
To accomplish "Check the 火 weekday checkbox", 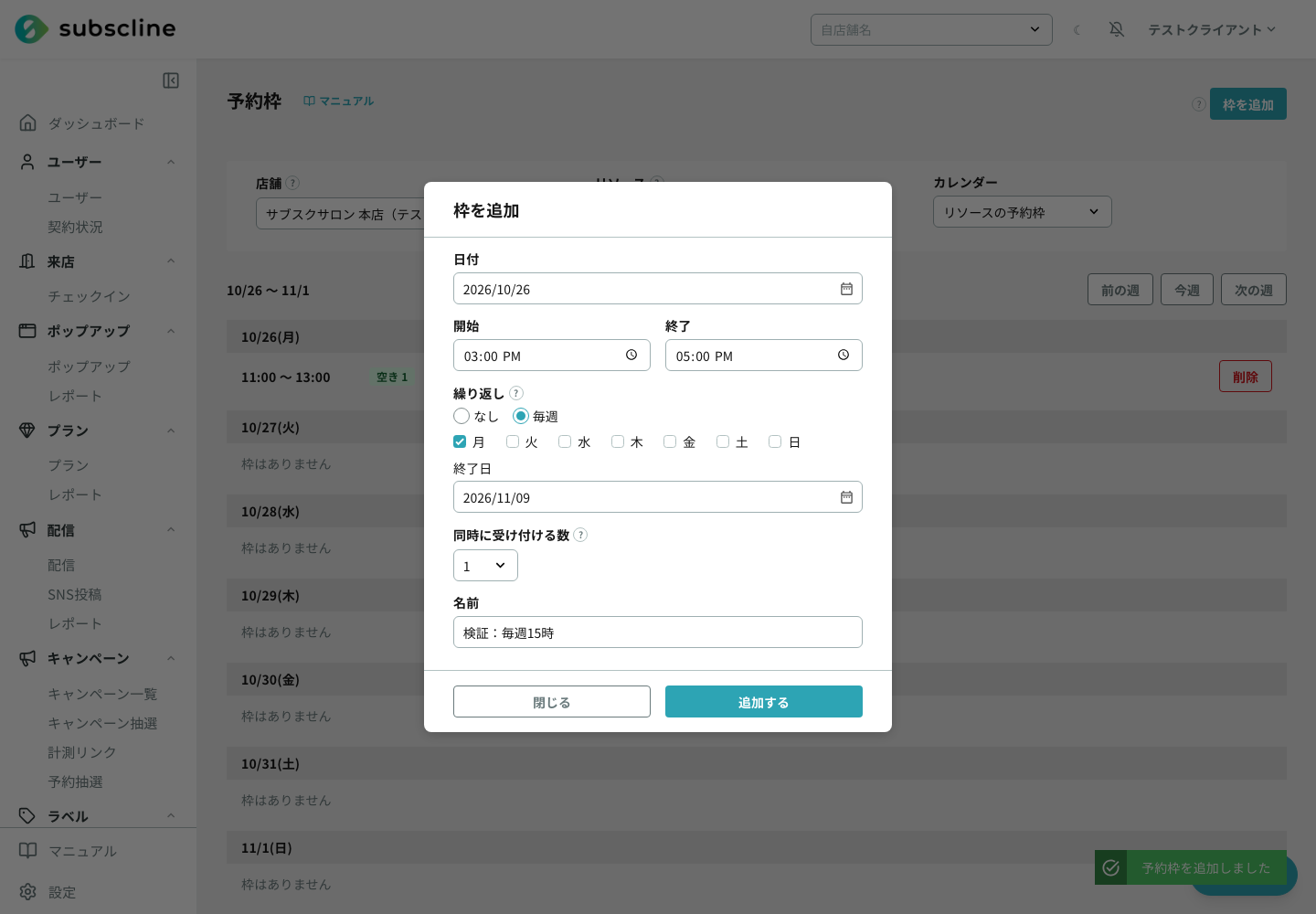I will click(513, 441).
